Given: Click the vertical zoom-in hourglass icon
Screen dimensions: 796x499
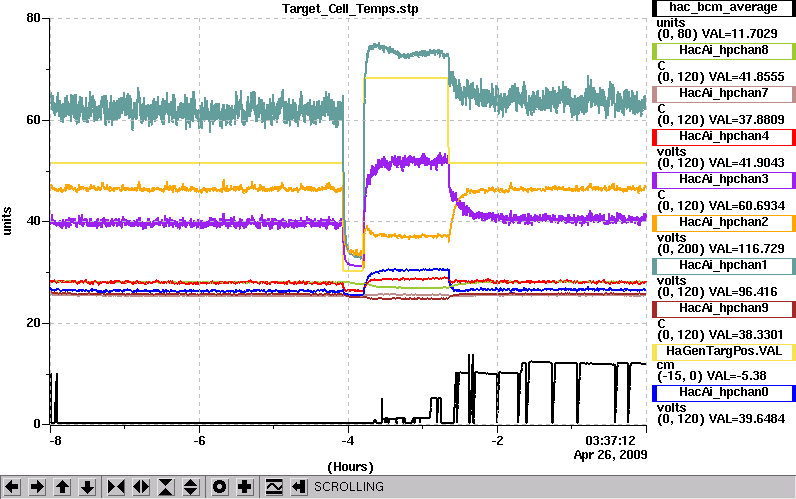Looking at the screenshot, I should tap(166, 487).
